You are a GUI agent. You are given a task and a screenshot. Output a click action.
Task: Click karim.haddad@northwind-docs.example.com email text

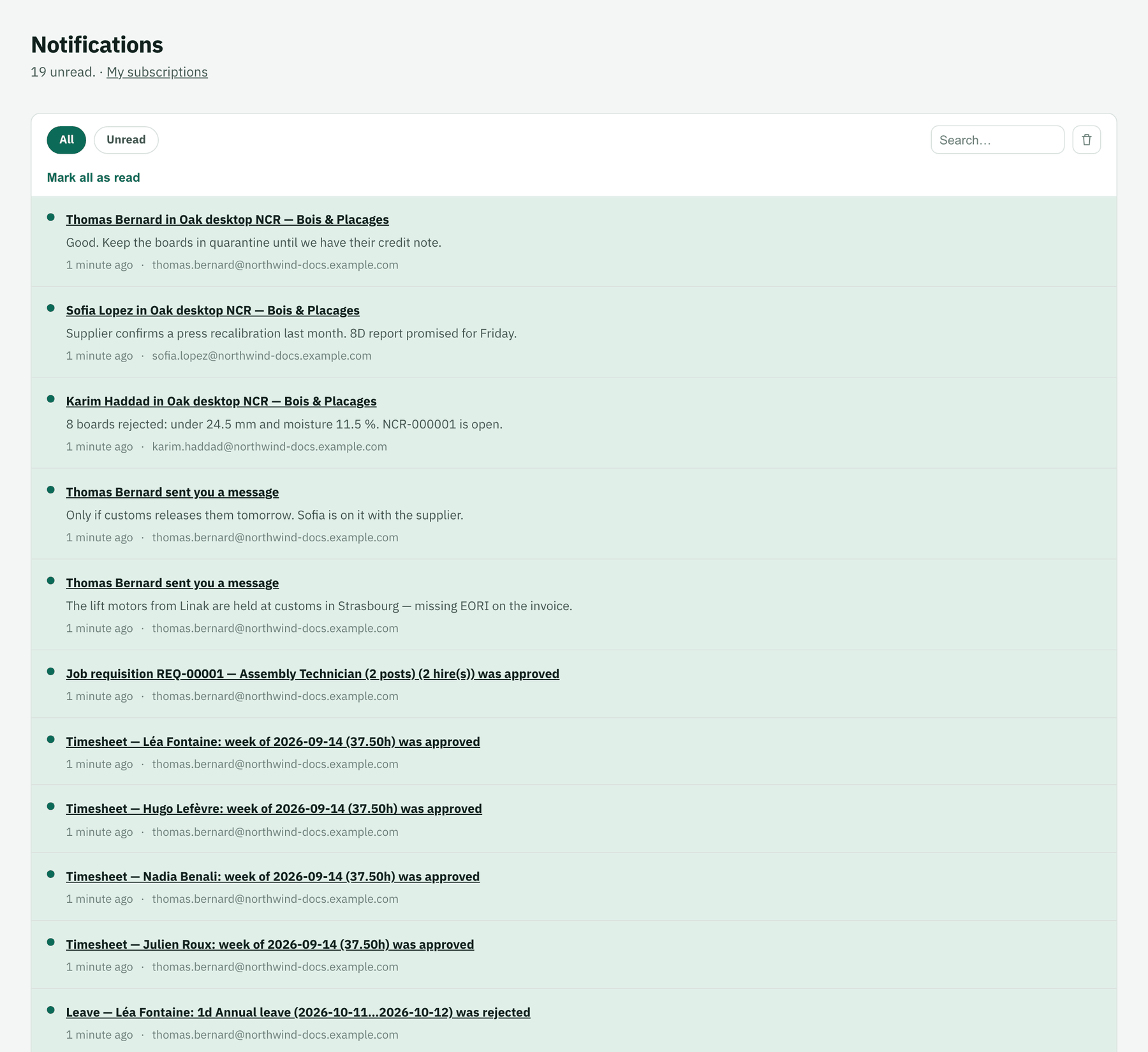pyautogui.click(x=269, y=446)
